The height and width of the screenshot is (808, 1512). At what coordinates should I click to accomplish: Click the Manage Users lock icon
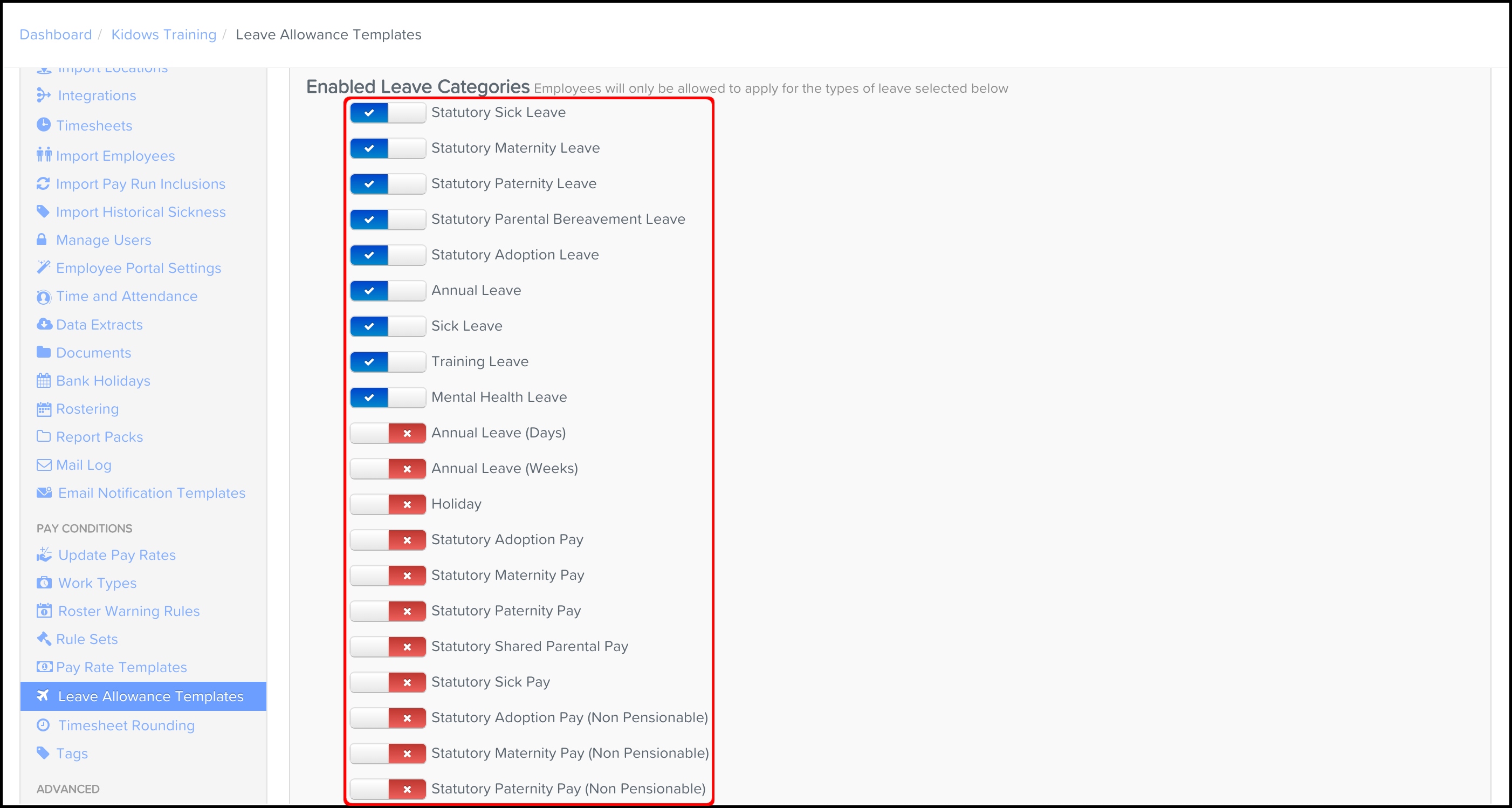coord(42,239)
